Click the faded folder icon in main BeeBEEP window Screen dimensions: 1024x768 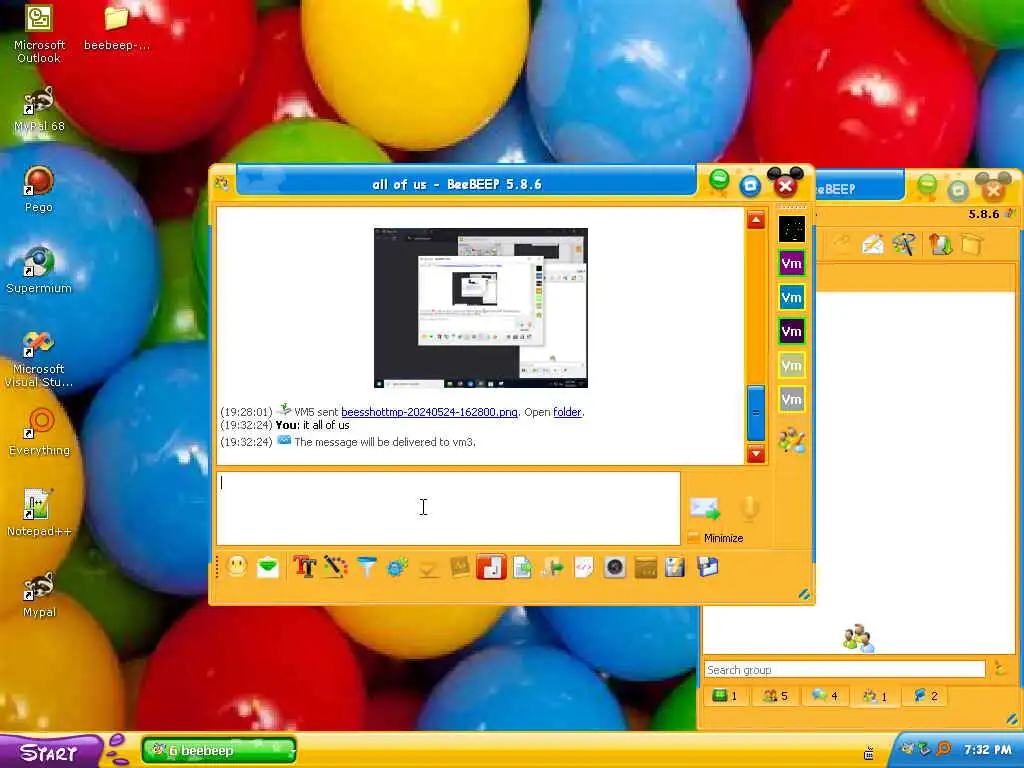point(972,245)
